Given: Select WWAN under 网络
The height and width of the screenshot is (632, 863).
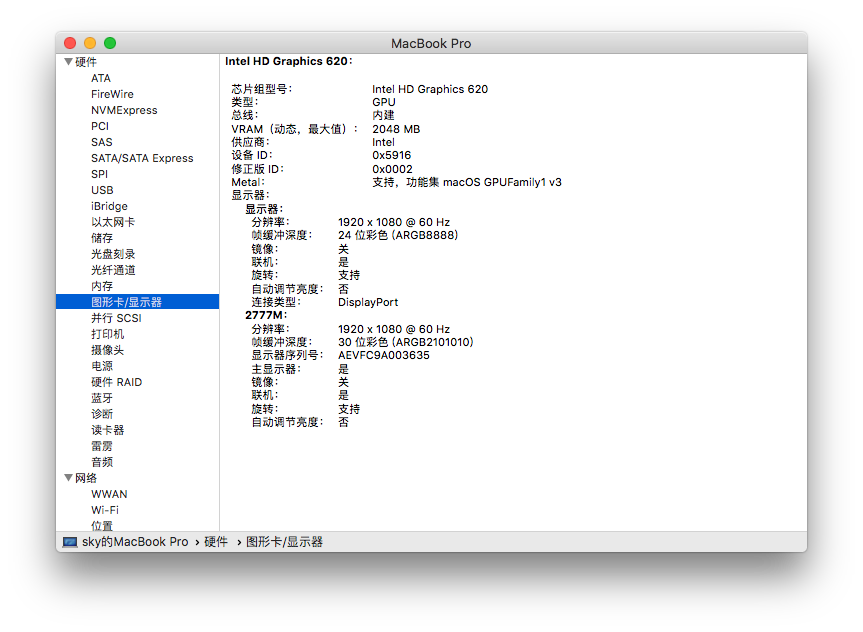Looking at the screenshot, I should point(109,494).
